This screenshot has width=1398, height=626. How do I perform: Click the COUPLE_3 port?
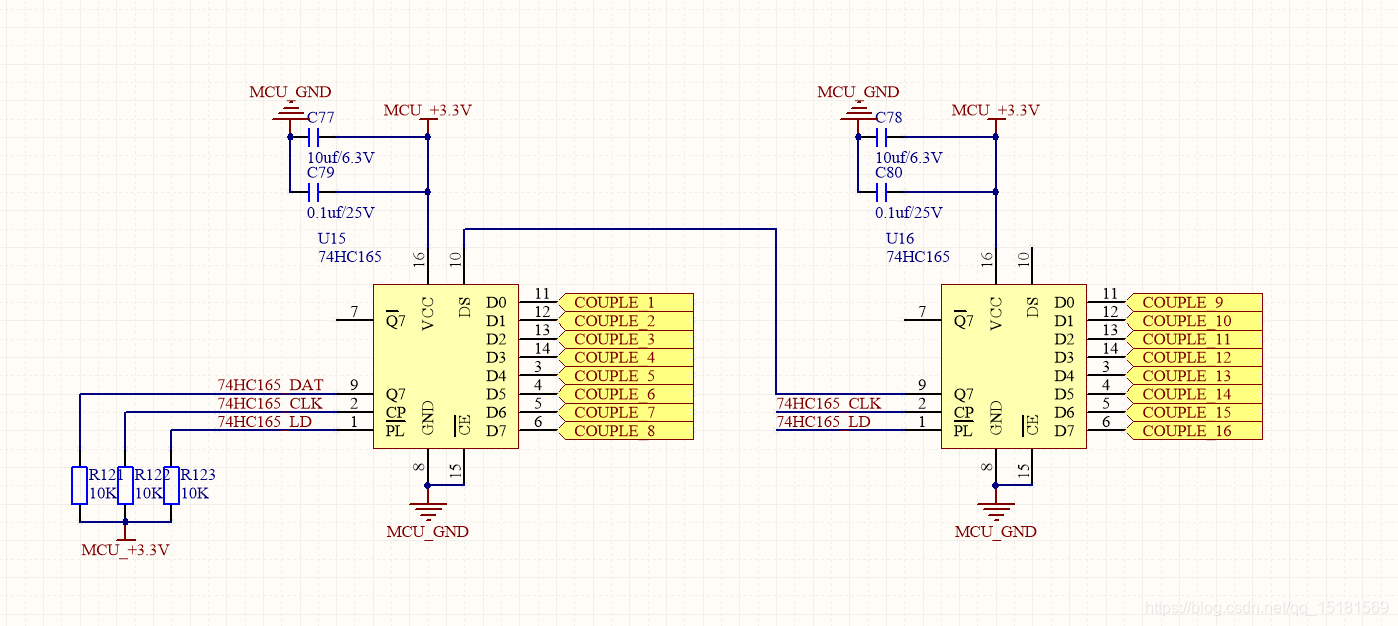[x=626, y=339]
